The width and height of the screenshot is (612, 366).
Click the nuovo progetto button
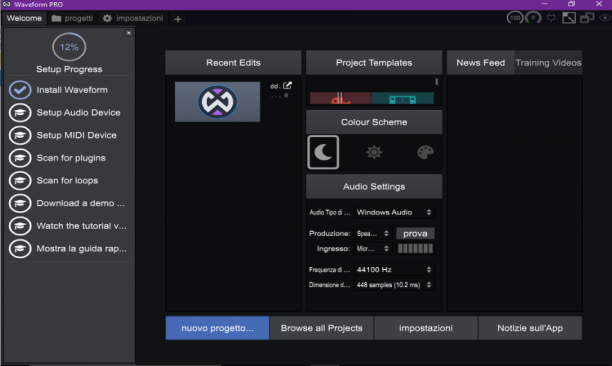point(217,328)
